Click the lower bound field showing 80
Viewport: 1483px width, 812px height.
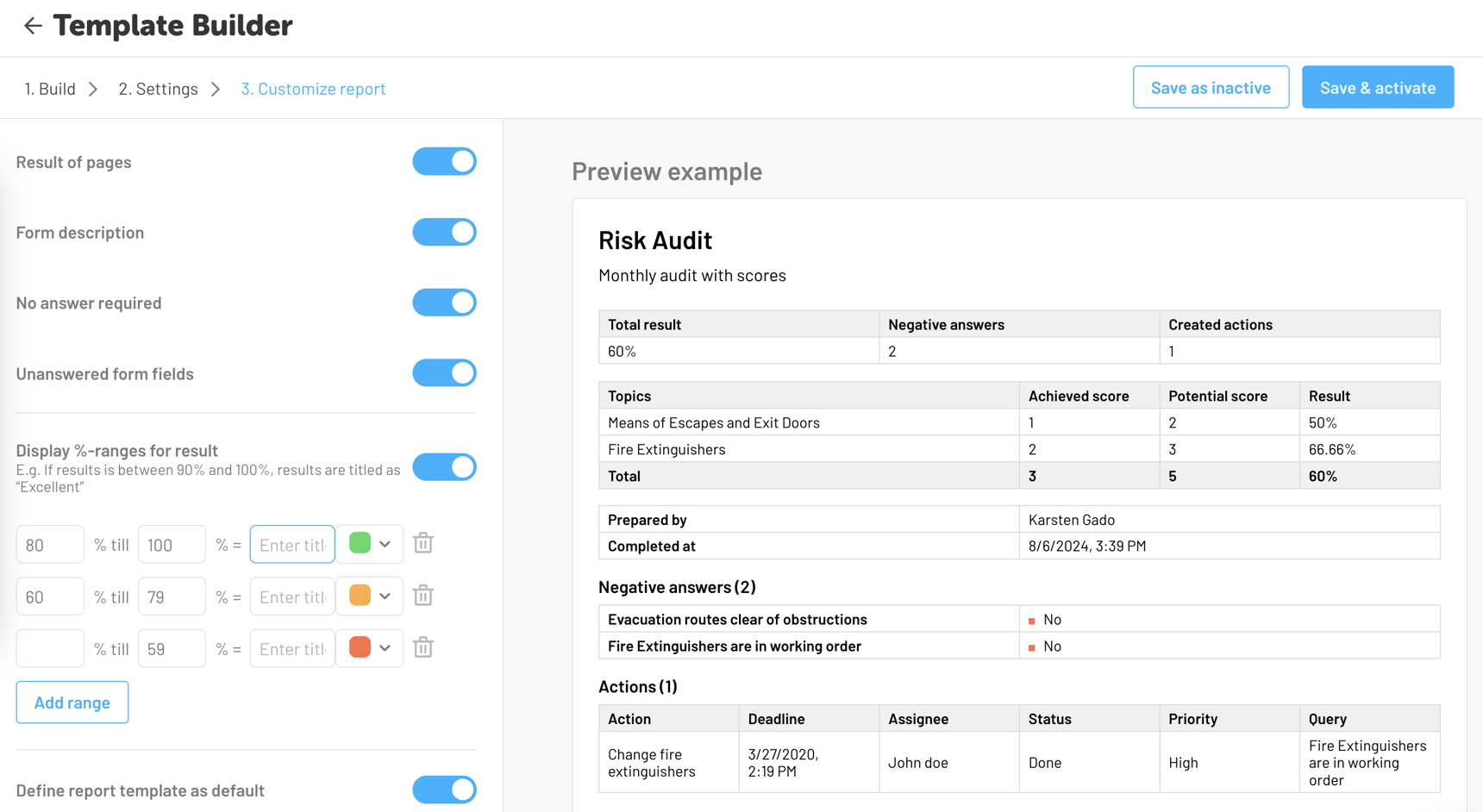tap(50, 544)
